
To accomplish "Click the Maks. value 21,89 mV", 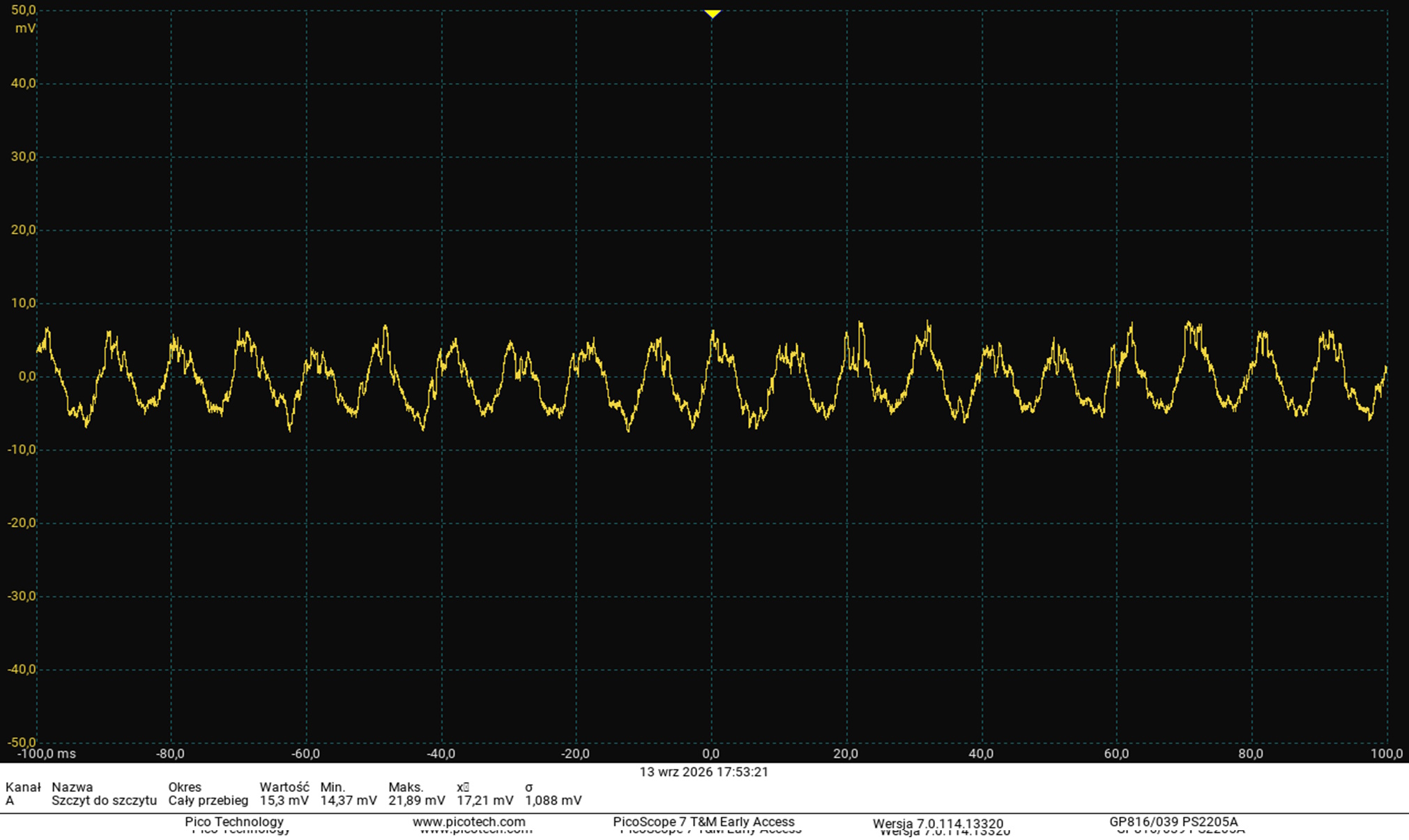I will point(416,801).
